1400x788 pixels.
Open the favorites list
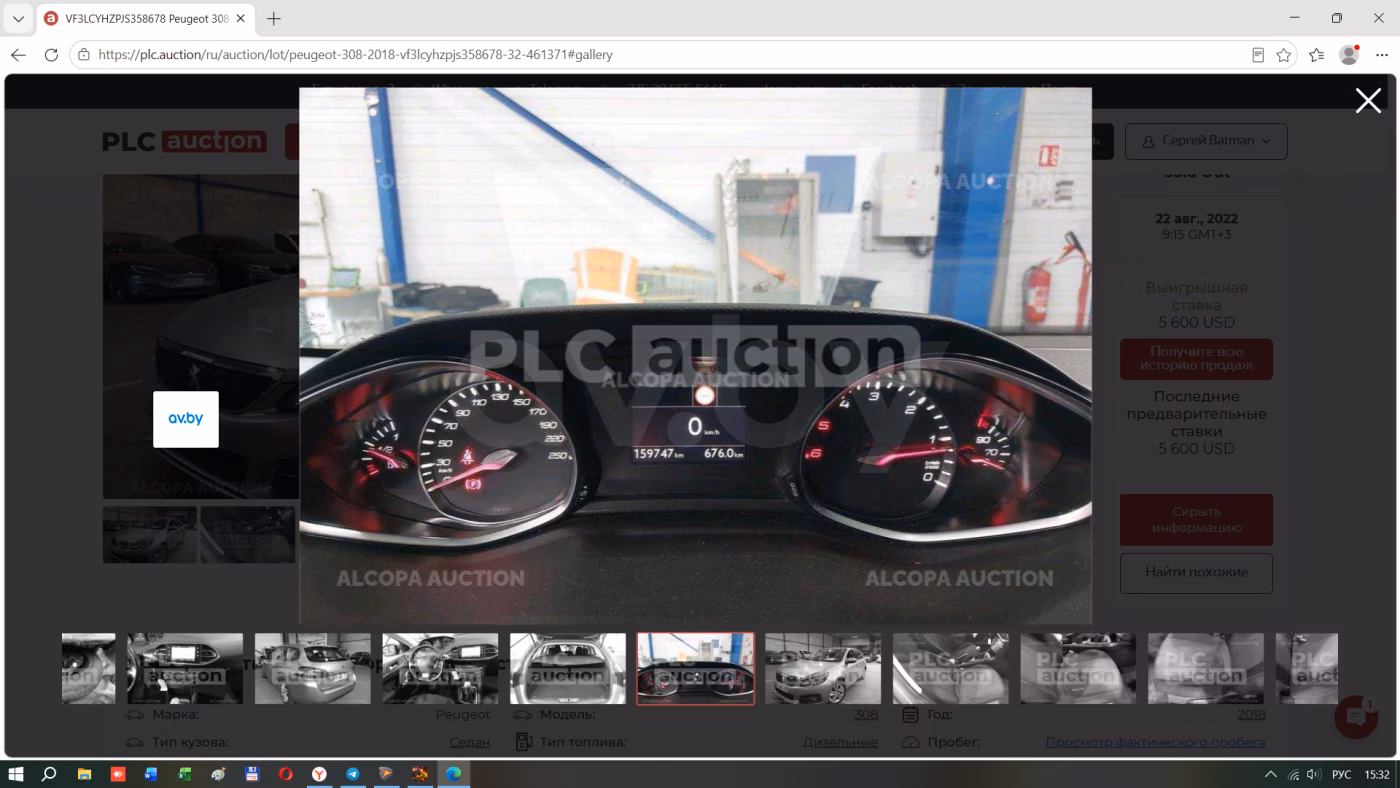[1317, 55]
